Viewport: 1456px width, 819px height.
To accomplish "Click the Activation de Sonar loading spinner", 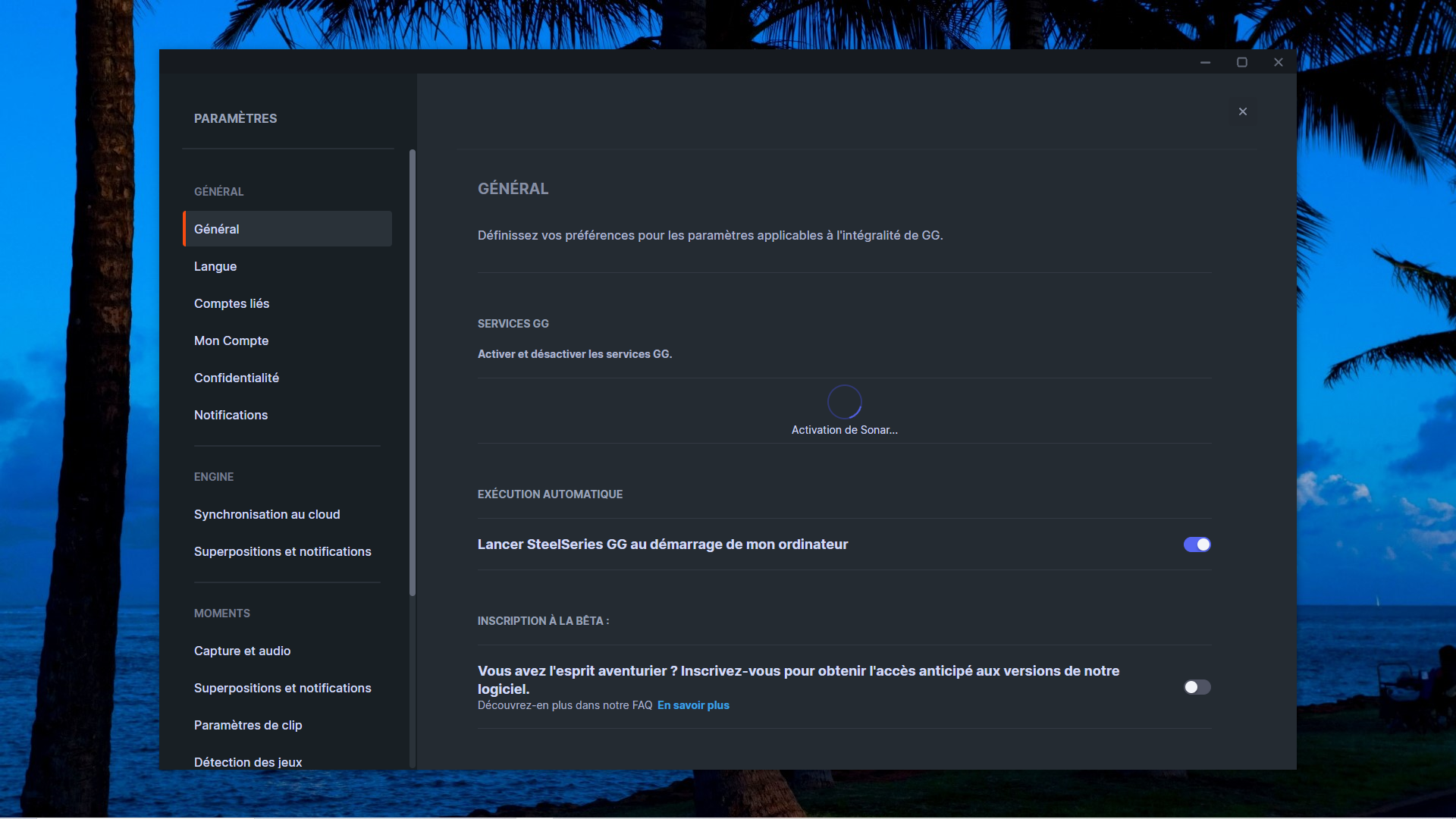I will click(x=844, y=402).
